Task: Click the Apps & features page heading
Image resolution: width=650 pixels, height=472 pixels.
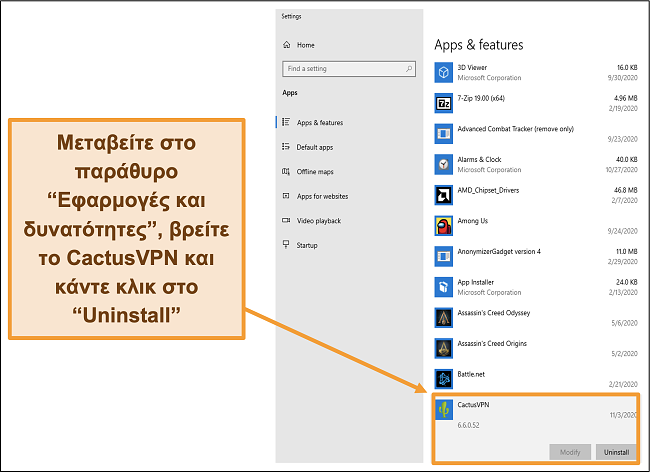Action: tap(479, 45)
